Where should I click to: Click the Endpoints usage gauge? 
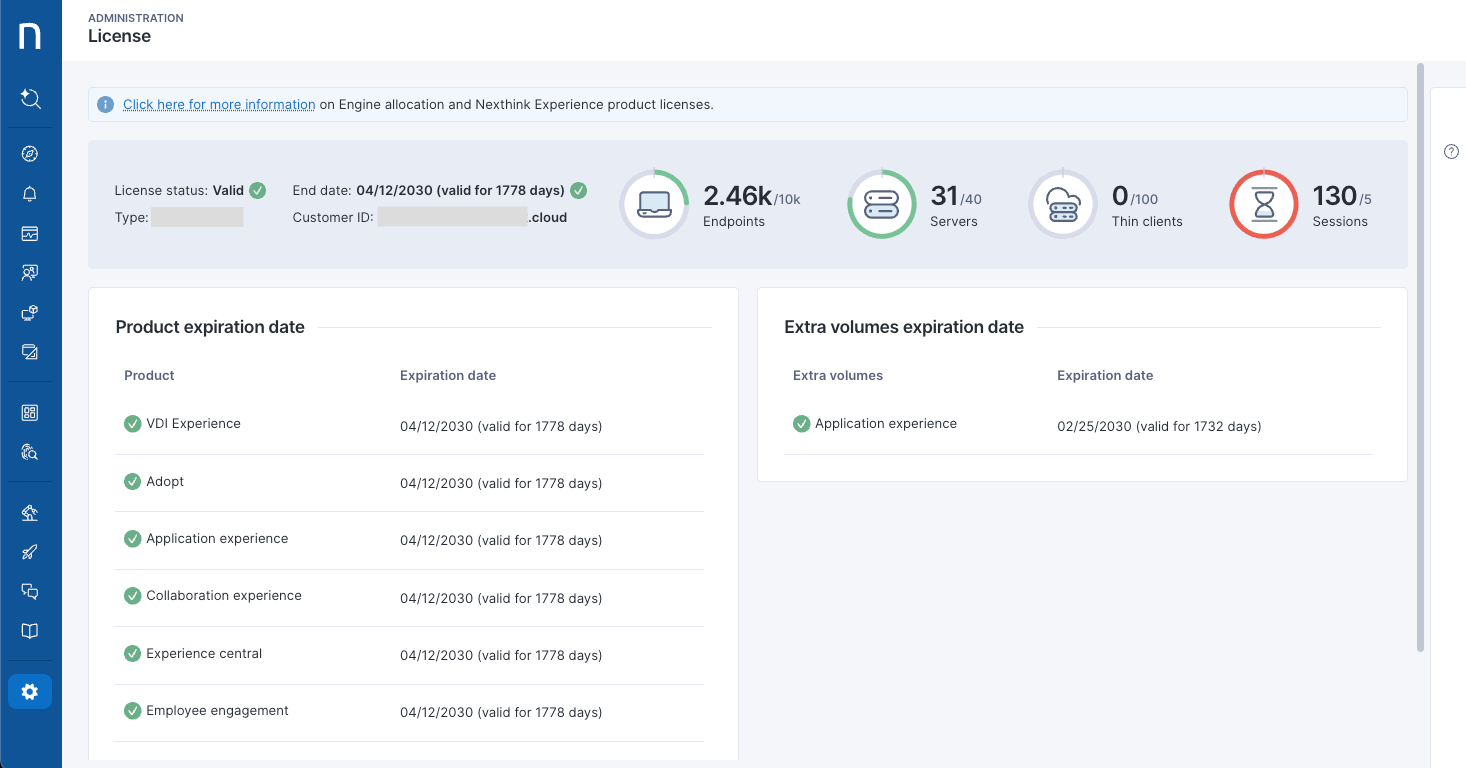(x=654, y=204)
